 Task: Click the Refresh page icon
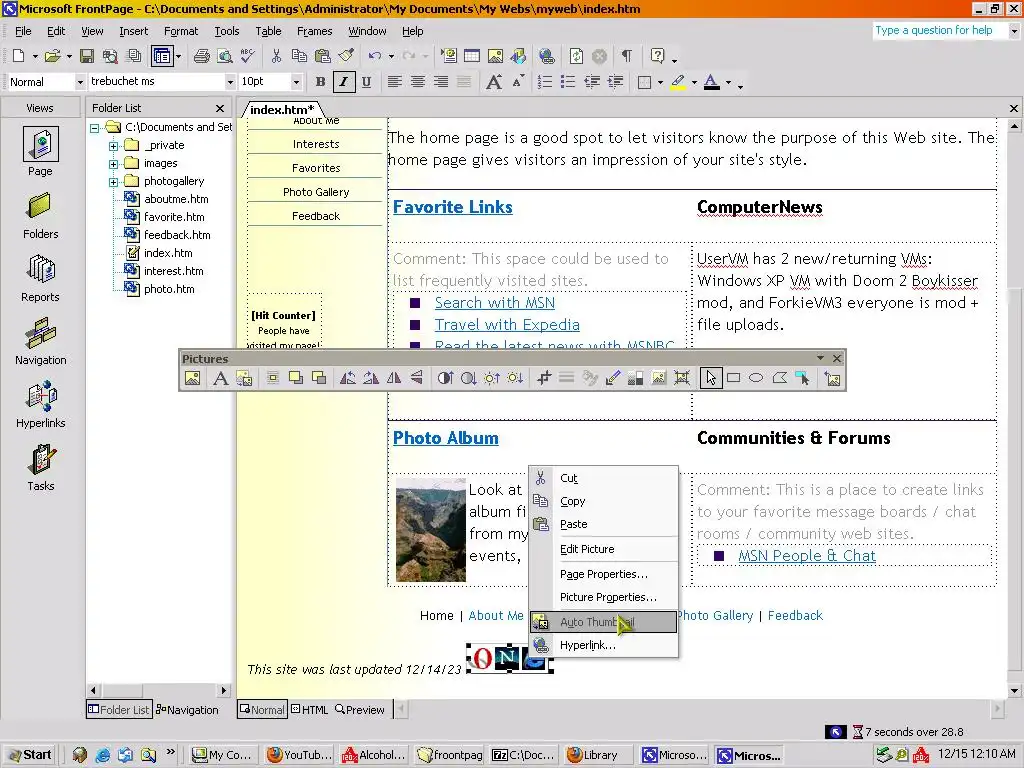576,56
